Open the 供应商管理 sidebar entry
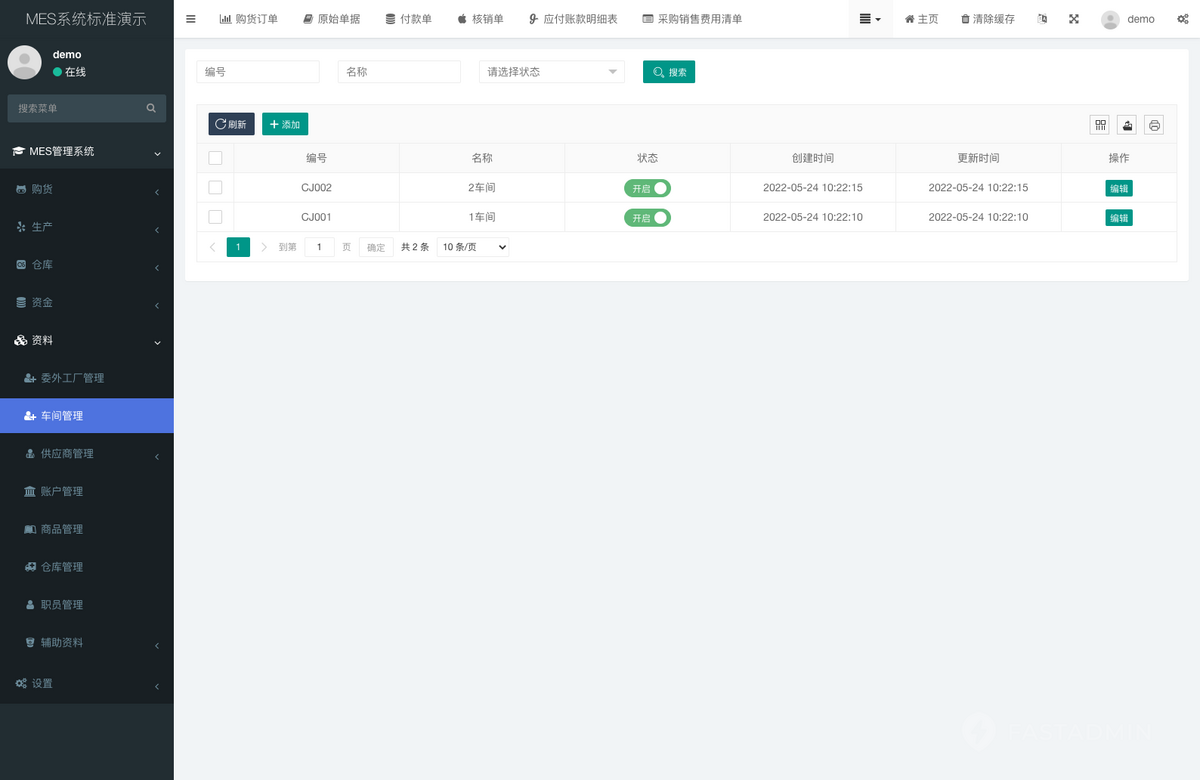 62,453
